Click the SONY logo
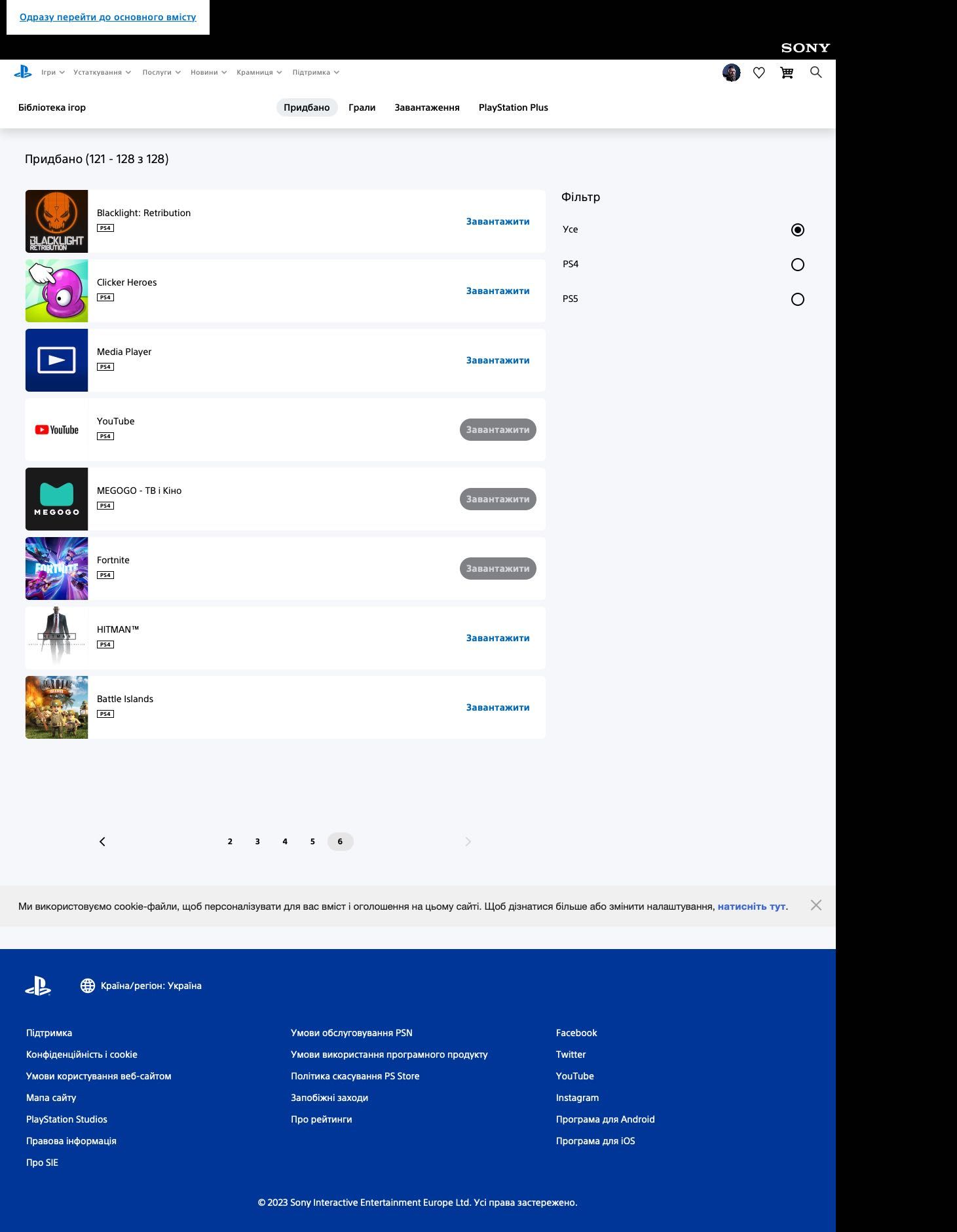 806,48
